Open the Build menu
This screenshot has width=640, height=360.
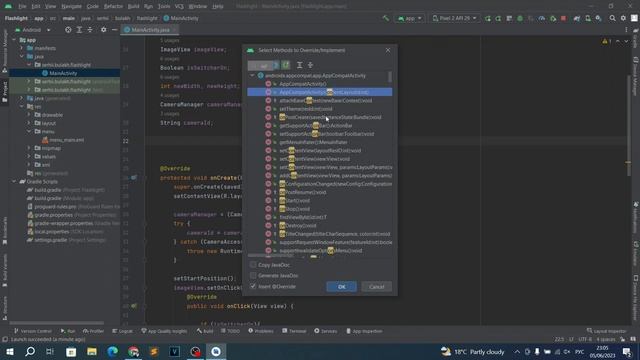[x=133, y=6]
